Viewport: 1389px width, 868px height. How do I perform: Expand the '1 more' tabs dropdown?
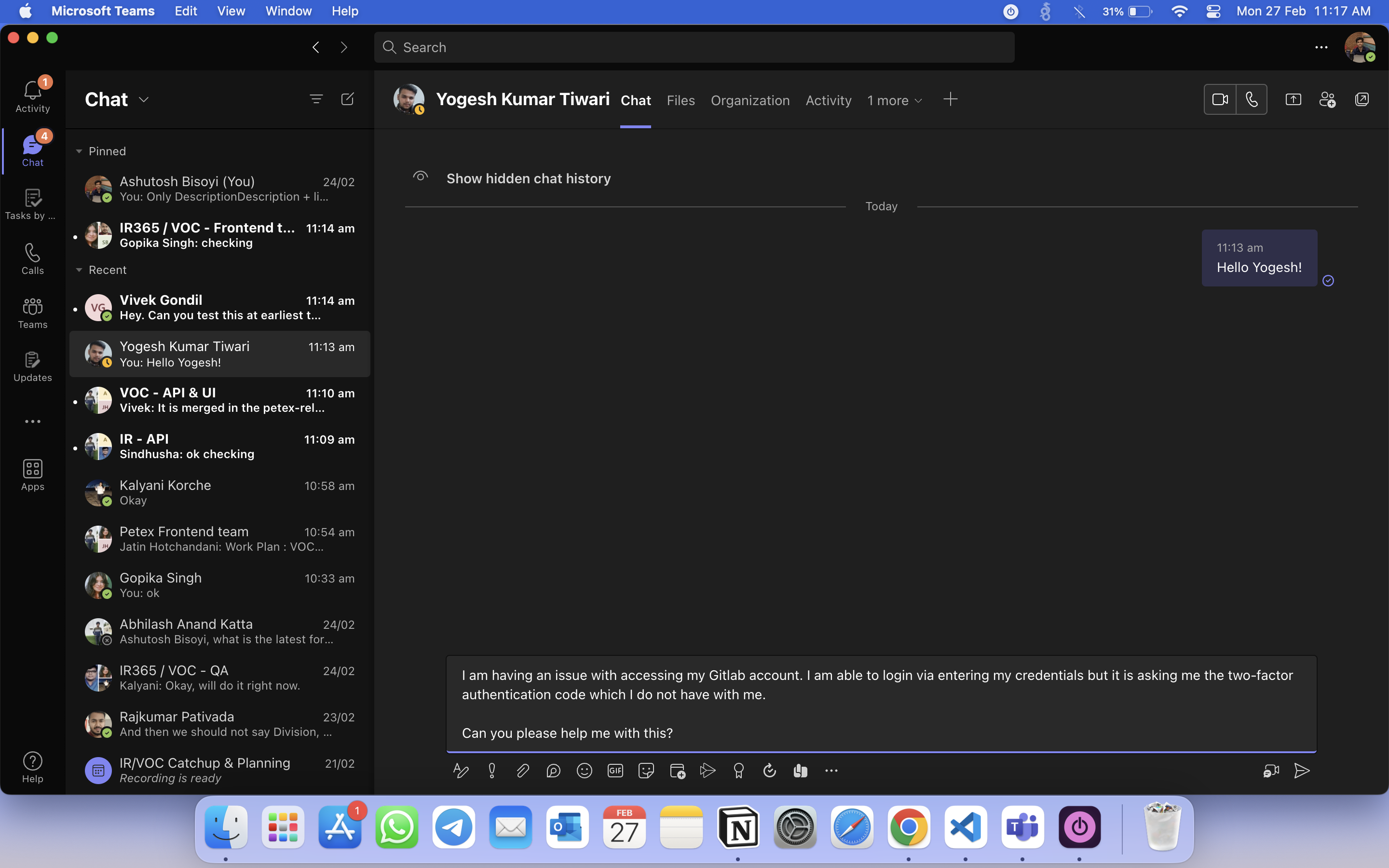(x=894, y=100)
